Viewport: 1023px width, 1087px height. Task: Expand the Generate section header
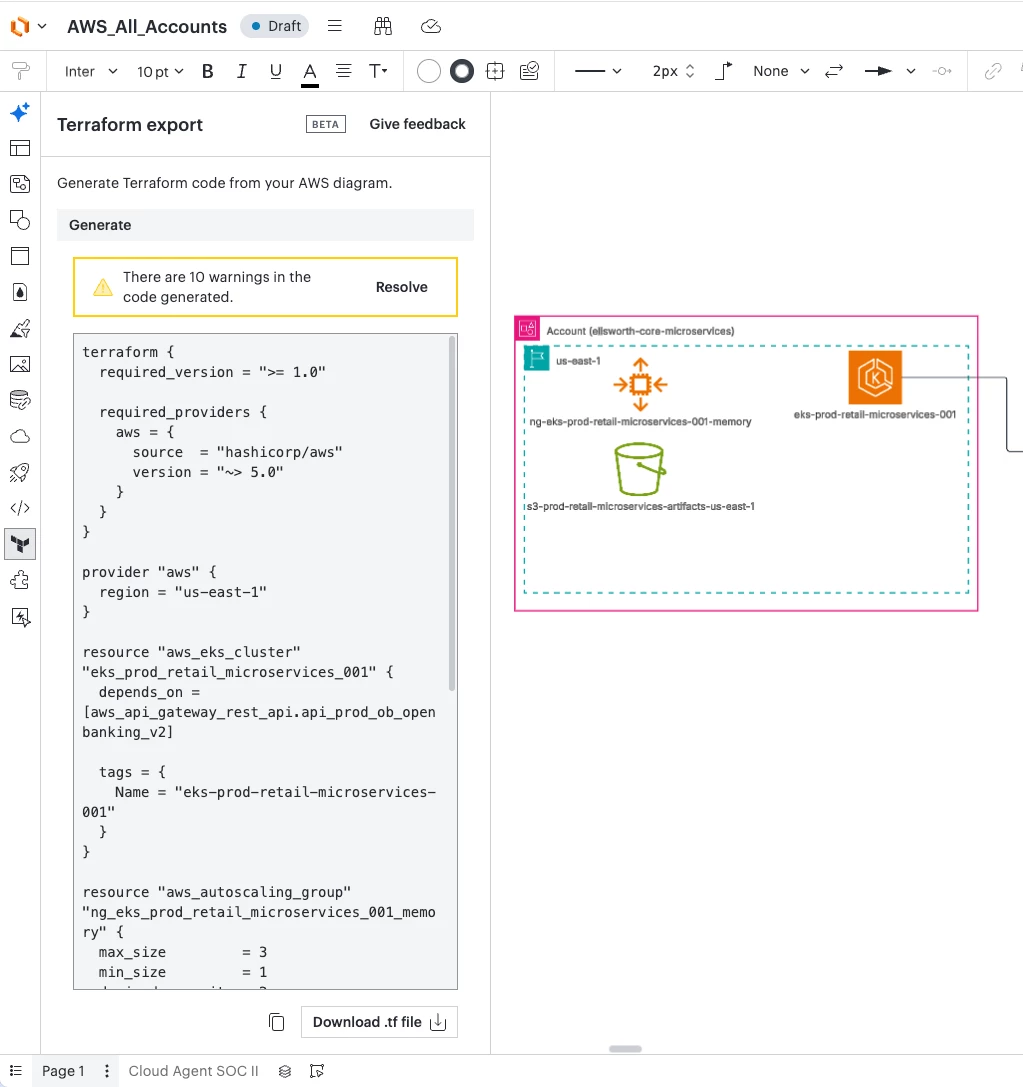tap(265, 225)
